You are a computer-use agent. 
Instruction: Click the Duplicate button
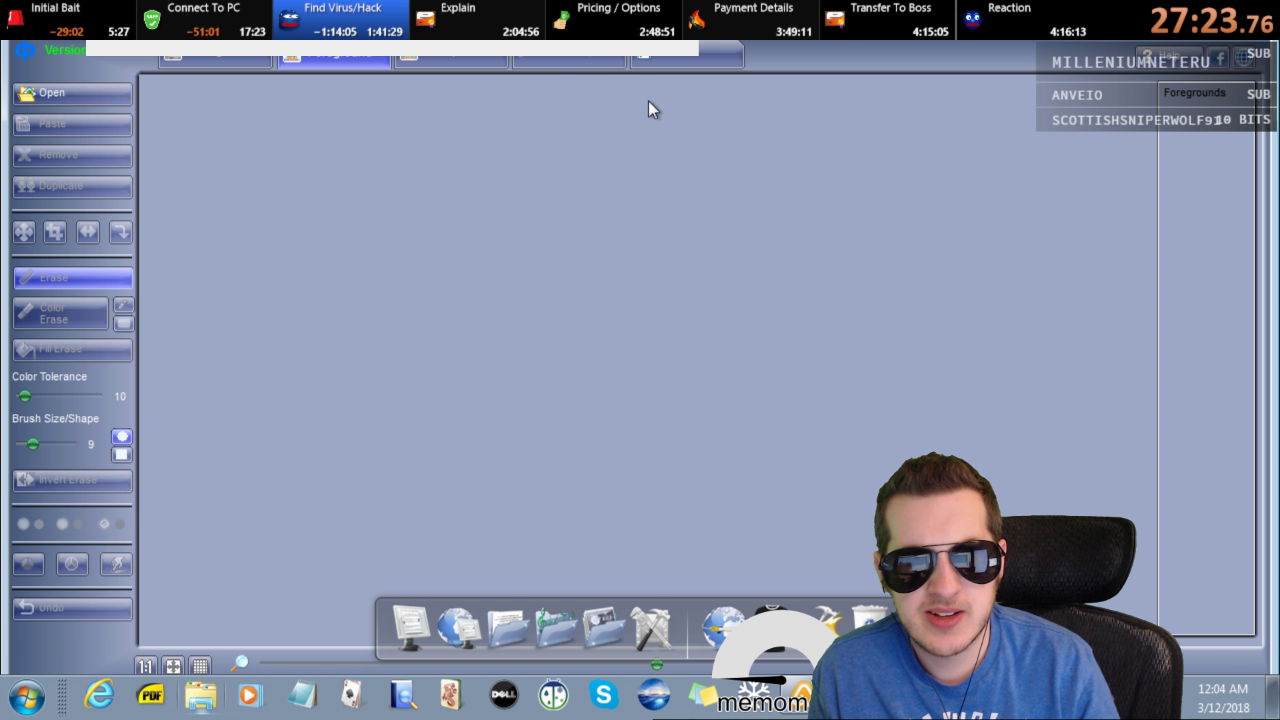click(x=72, y=186)
